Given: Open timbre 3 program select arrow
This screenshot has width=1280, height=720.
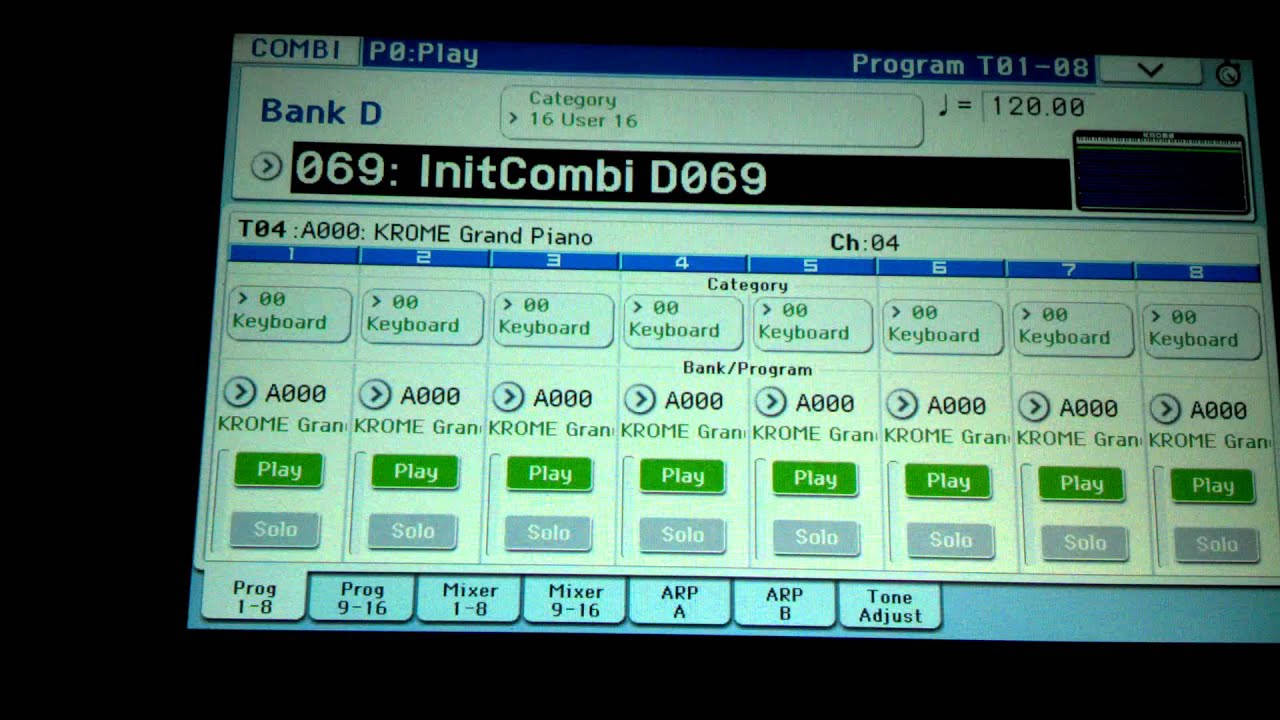Looking at the screenshot, I should (508, 397).
